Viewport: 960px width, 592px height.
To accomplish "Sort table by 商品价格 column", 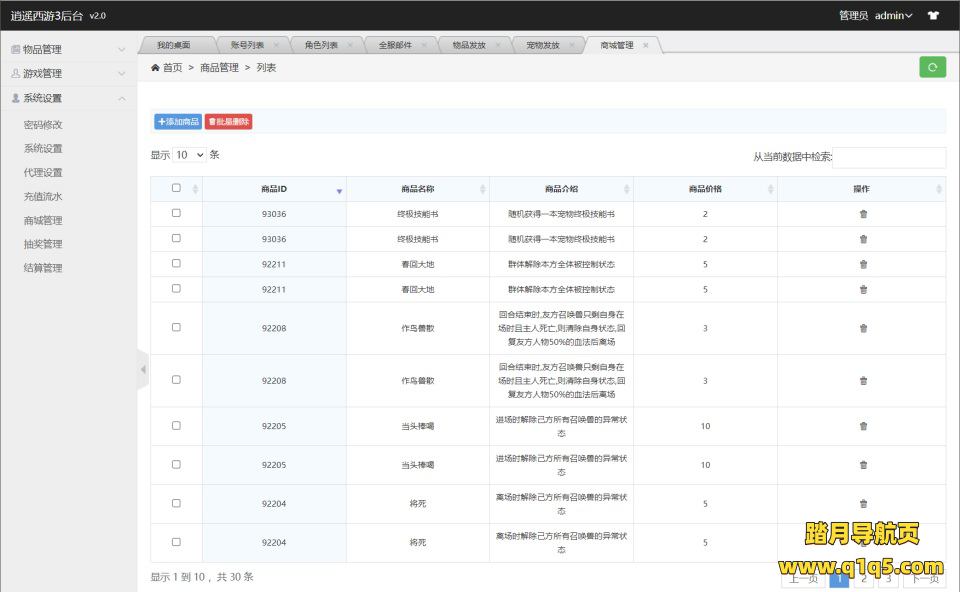I will pyautogui.click(x=705, y=189).
